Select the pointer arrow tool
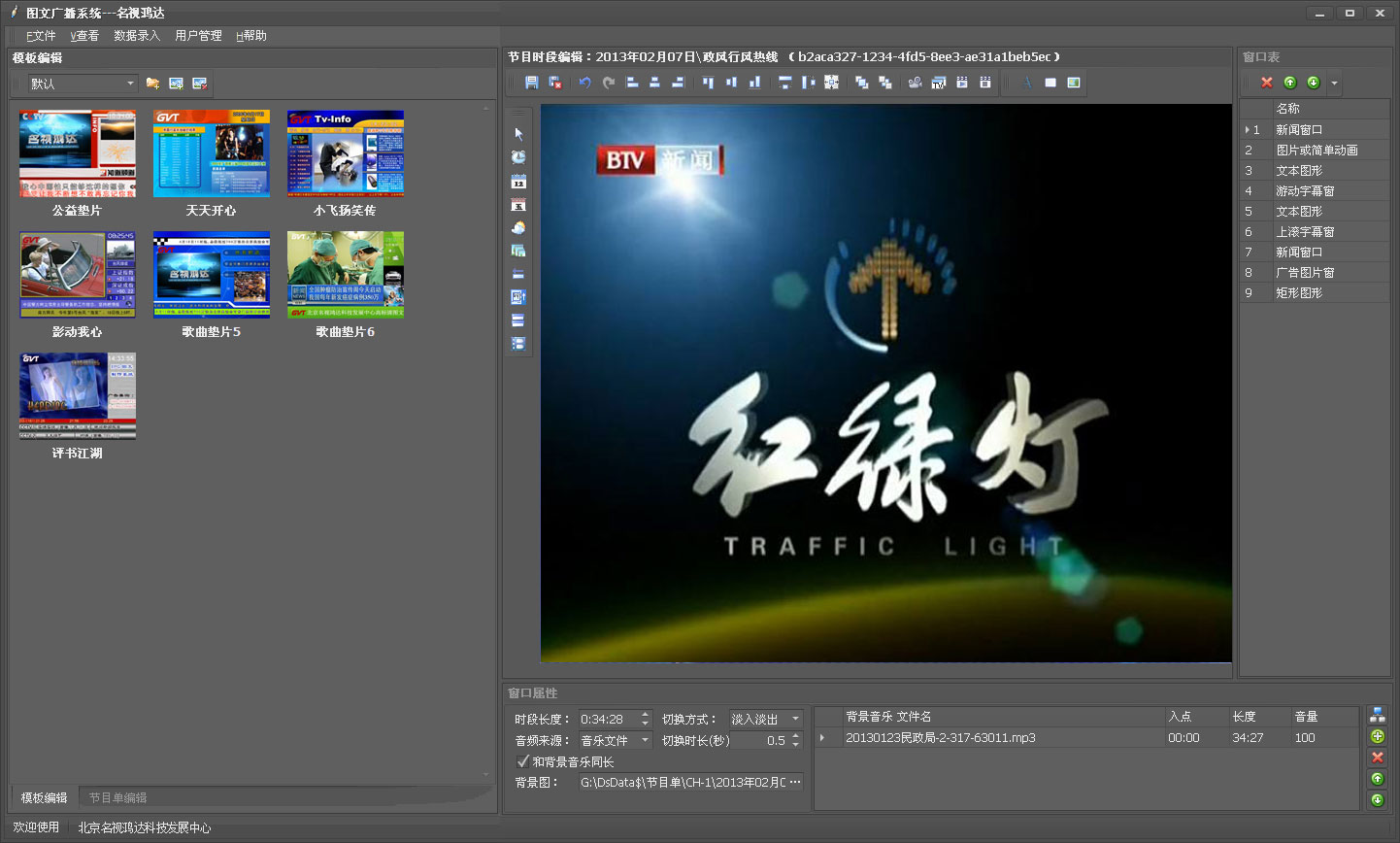Viewport: 1400px width, 843px height. pyautogui.click(x=518, y=134)
